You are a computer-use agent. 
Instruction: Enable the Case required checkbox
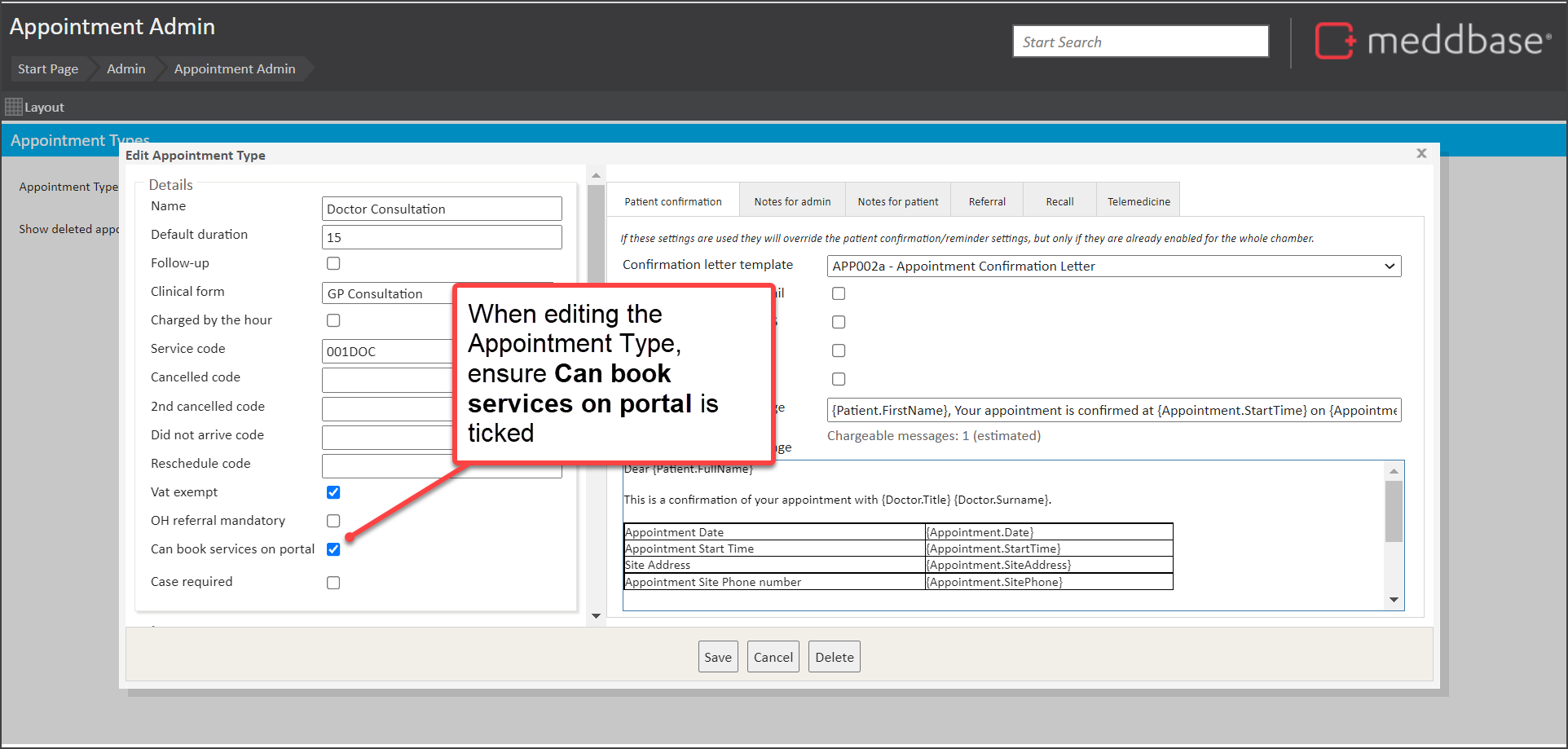[x=333, y=583]
